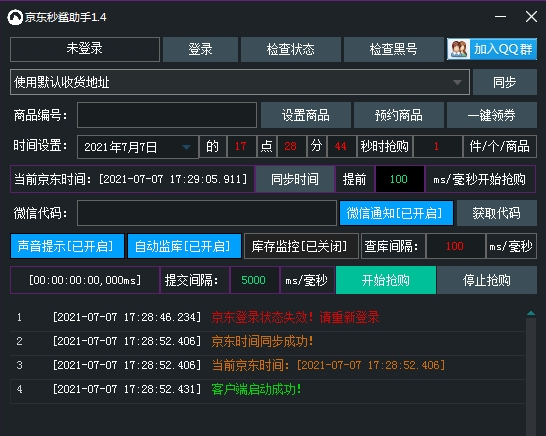Click the 查库间隔 field showing 100
The width and height of the screenshot is (546, 436).
pyautogui.click(x=455, y=246)
